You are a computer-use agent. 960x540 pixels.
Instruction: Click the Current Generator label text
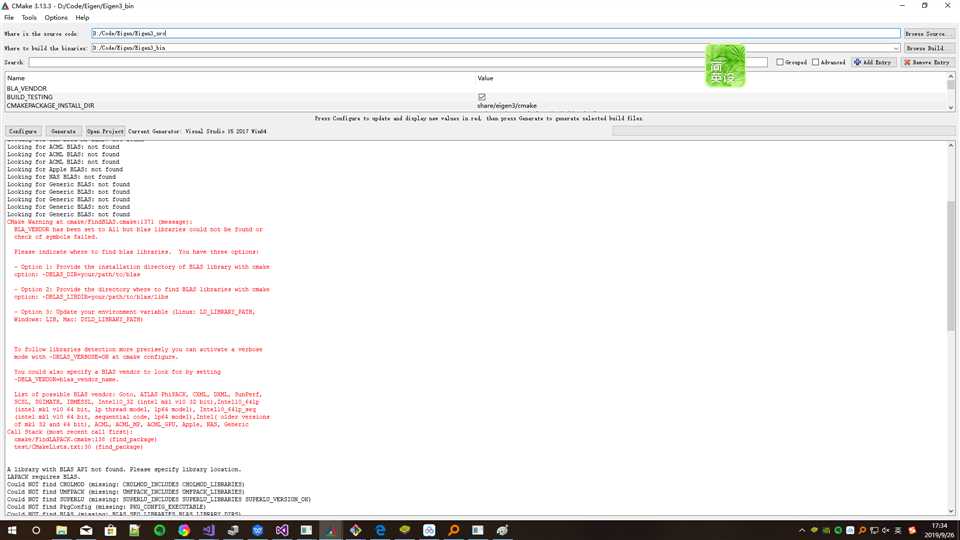(197, 131)
